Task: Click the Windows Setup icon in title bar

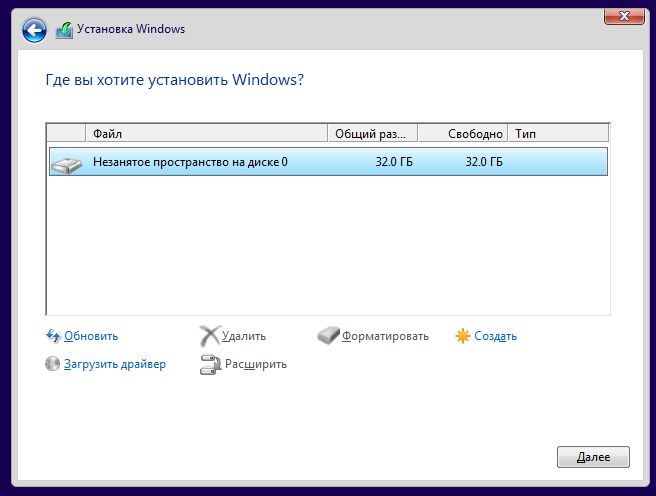Action: tap(64, 30)
